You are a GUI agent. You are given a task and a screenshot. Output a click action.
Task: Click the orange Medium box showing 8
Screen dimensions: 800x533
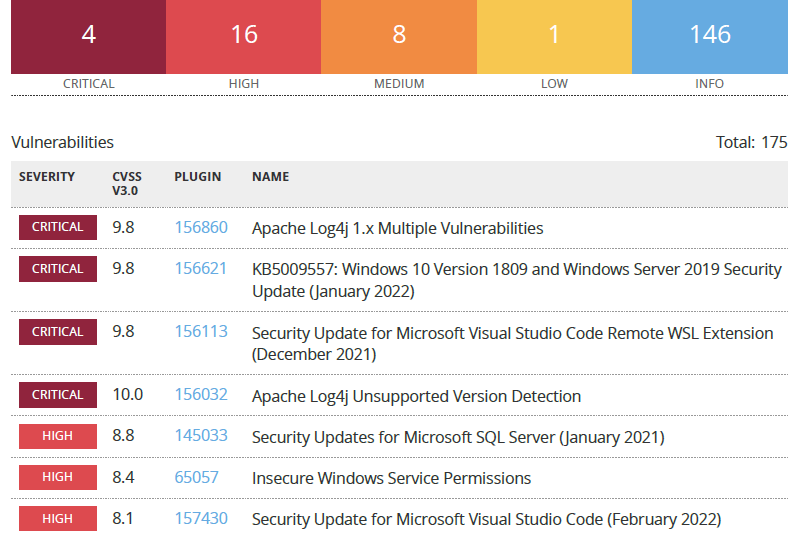tap(399, 36)
